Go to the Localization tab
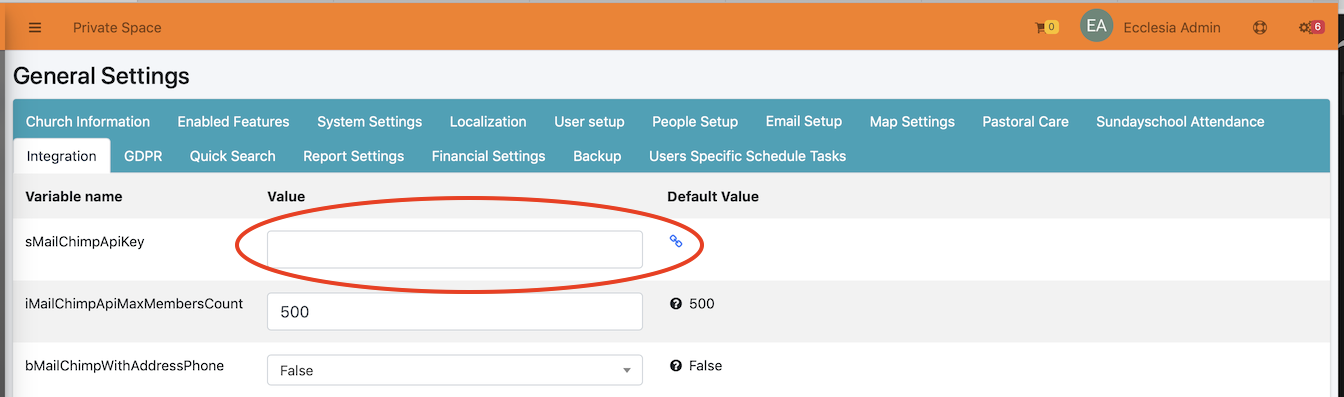1344x397 pixels. [x=488, y=121]
